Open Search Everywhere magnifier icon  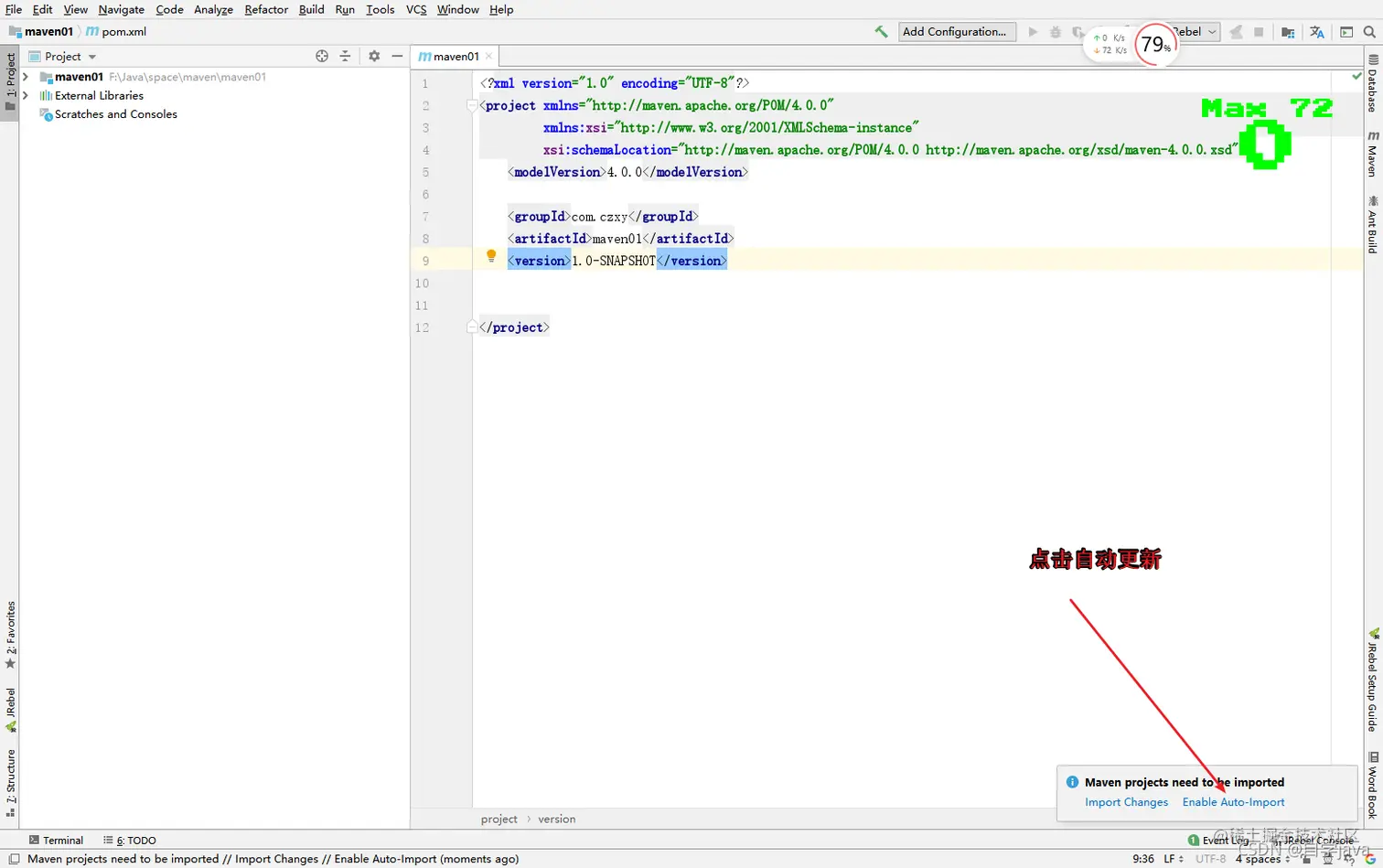[1369, 32]
